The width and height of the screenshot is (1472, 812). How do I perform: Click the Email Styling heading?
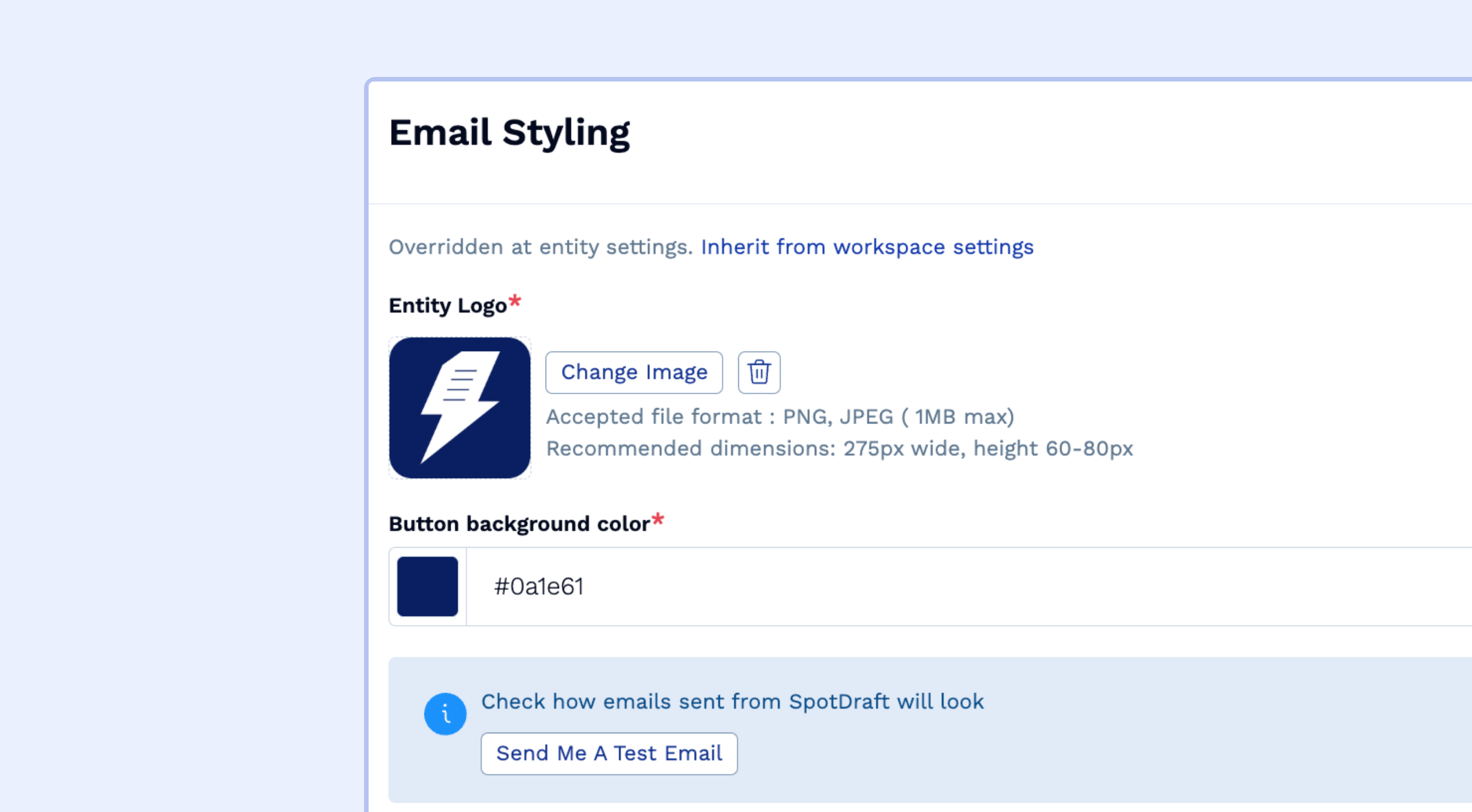509,133
